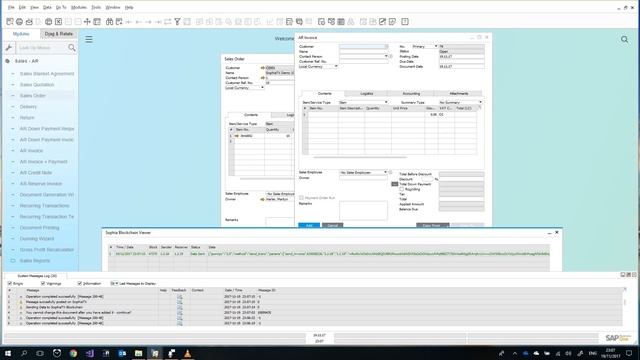Click the Help question-mark toolbar icon
640x360 pixels.
tap(405, 22)
